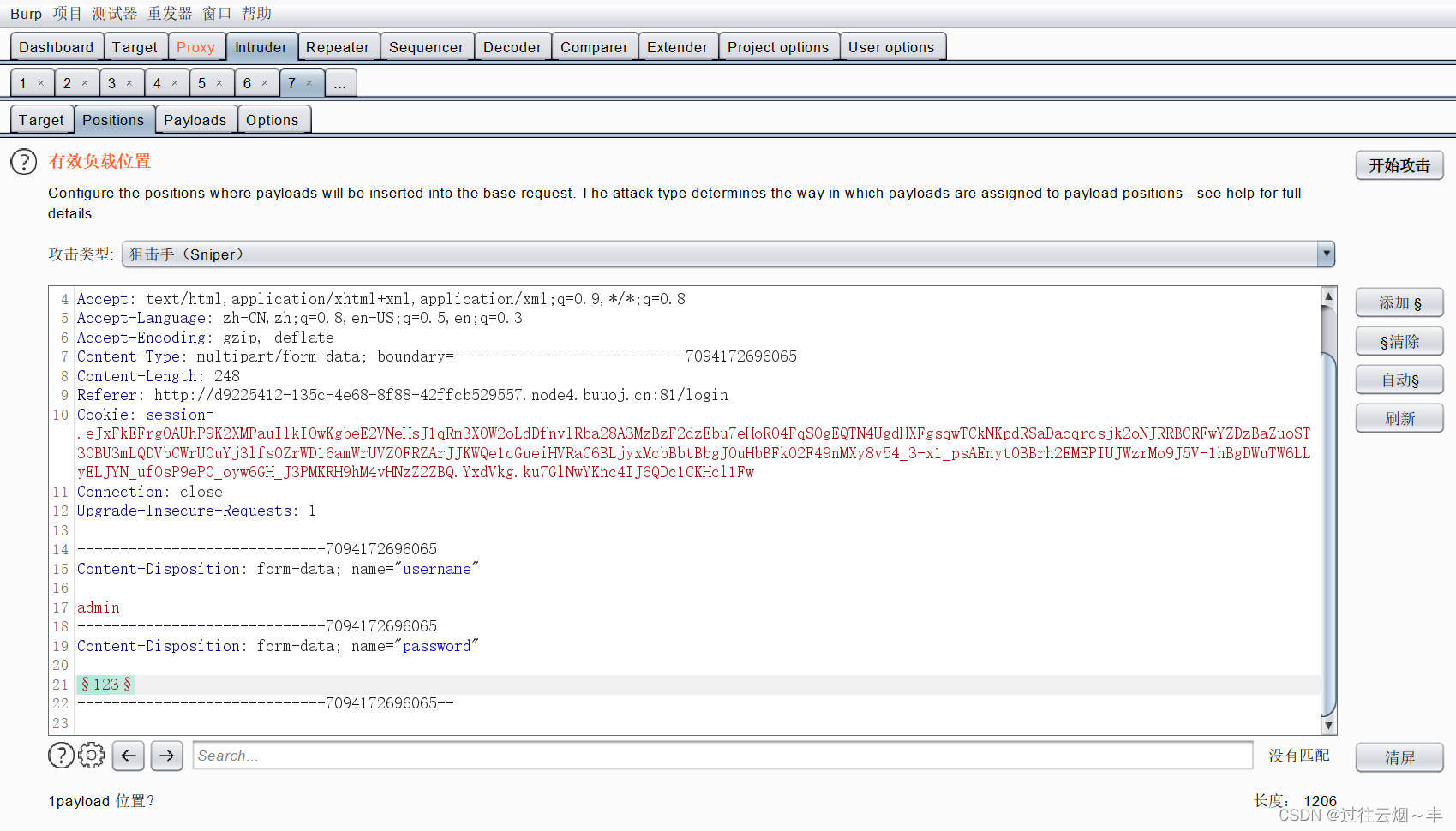This screenshot has height=831, width=1456.
Task: Click the 添加§ add marker button
Action: click(1399, 303)
